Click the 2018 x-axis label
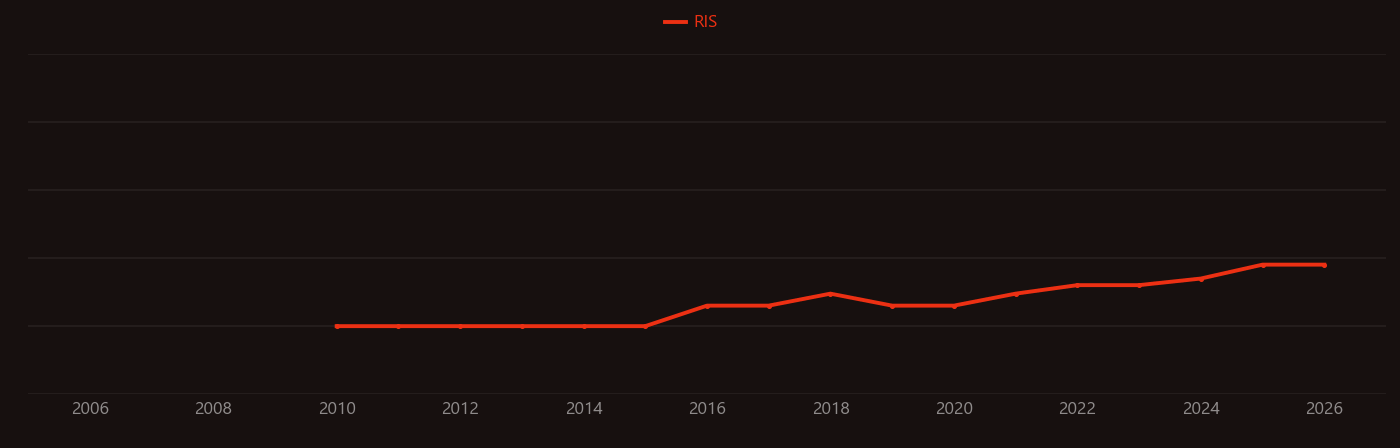The height and width of the screenshot is (448, 1400). coord(831,409)
